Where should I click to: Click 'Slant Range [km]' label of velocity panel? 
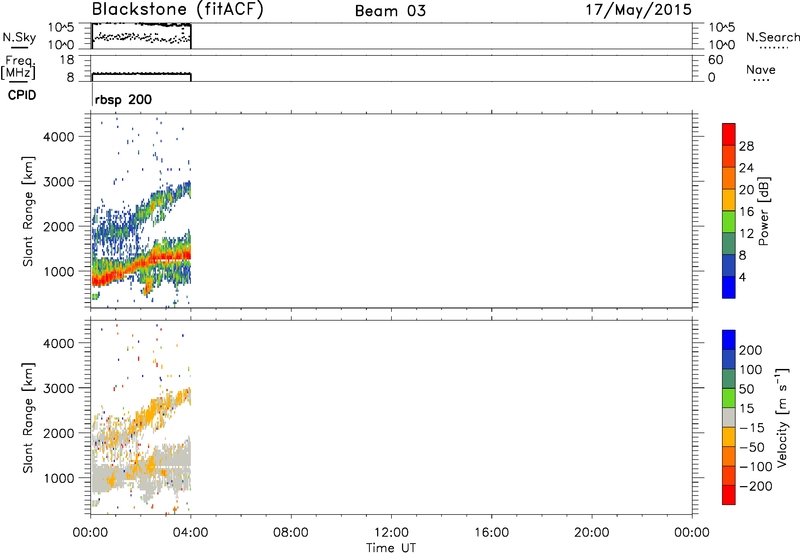28,418
